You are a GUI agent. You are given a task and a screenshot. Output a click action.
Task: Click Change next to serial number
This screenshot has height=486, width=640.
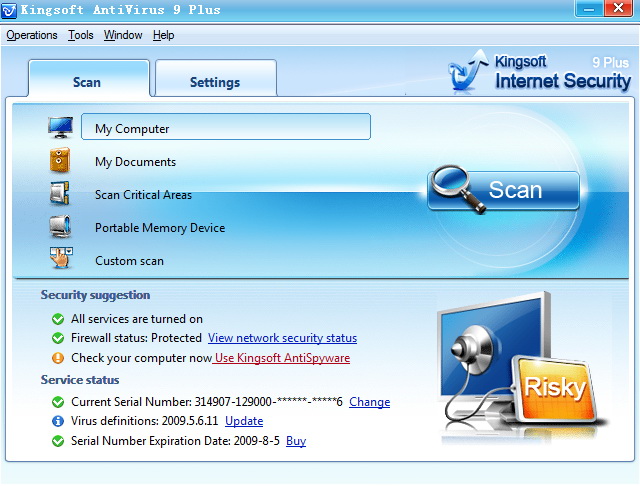pyautogui.click(x=369, y=402)
